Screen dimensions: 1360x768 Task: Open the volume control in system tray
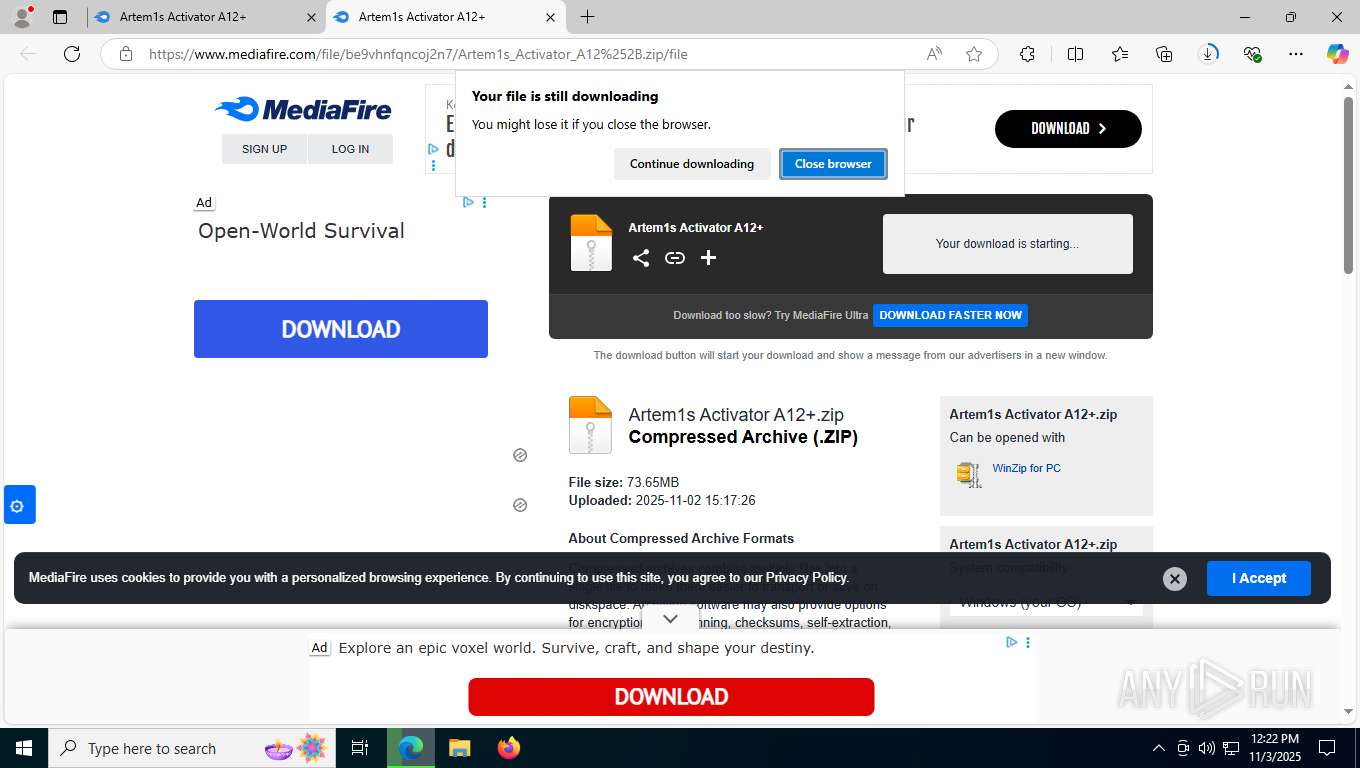(1207, 748)
